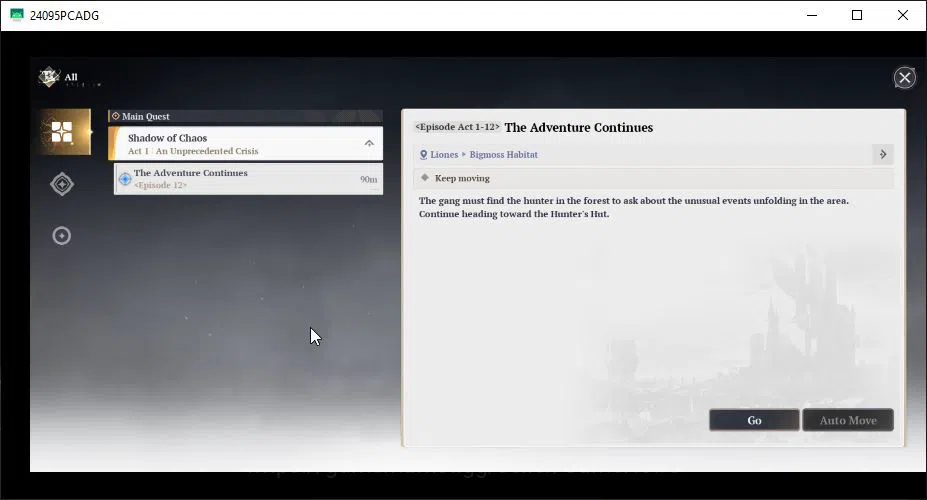The height and width of the screenshot is (500, 927).
Task: Click the location pin icon beside Liones
Action: click(x=423, y=155)
